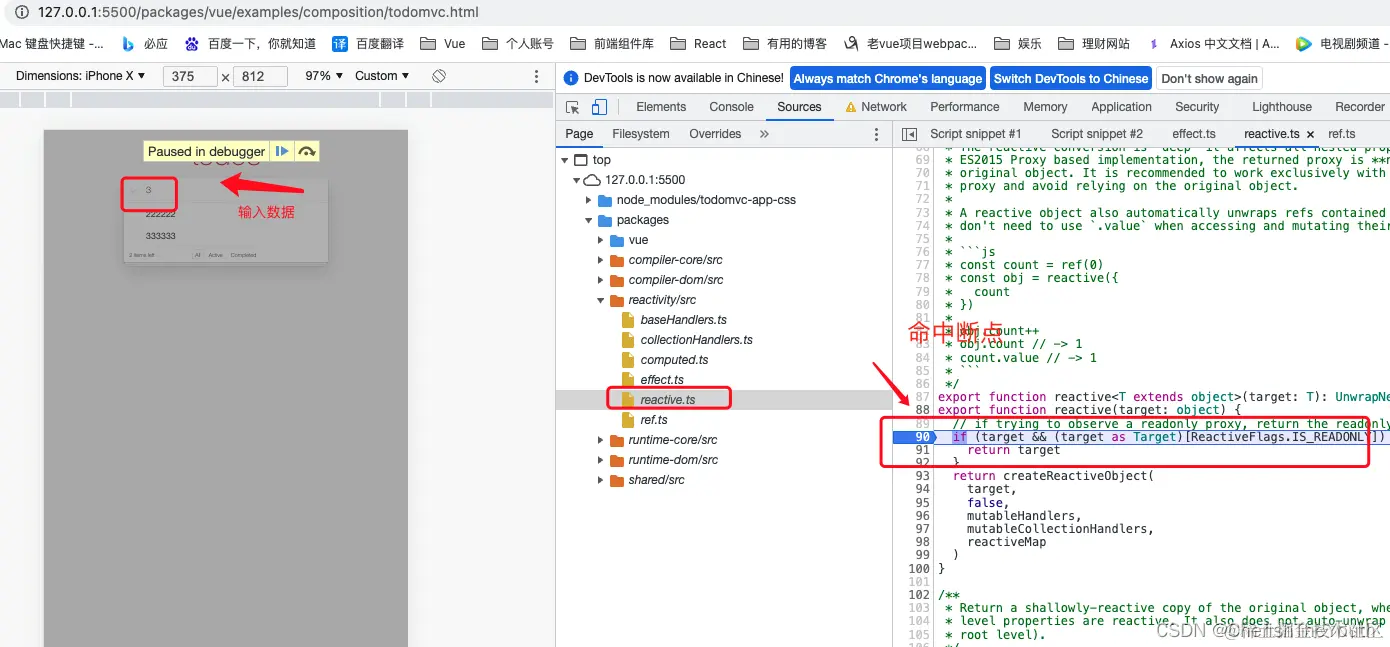Screen dimensions: 1390x647
Task: Toggle breakpoint on line number 93
Action: pos(922,476)
